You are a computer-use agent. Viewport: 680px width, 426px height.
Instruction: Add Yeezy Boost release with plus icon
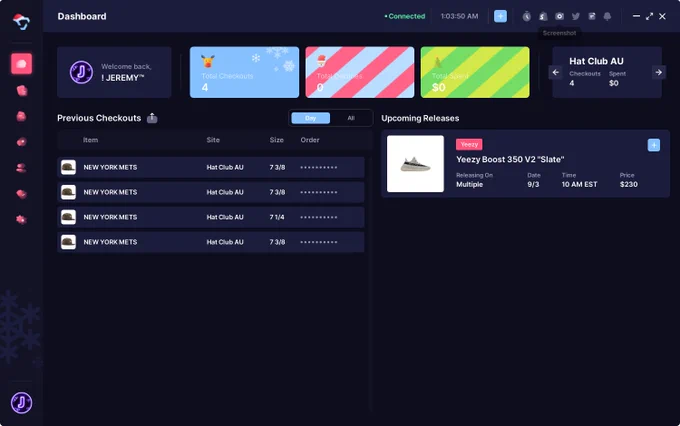coord(654,145)
